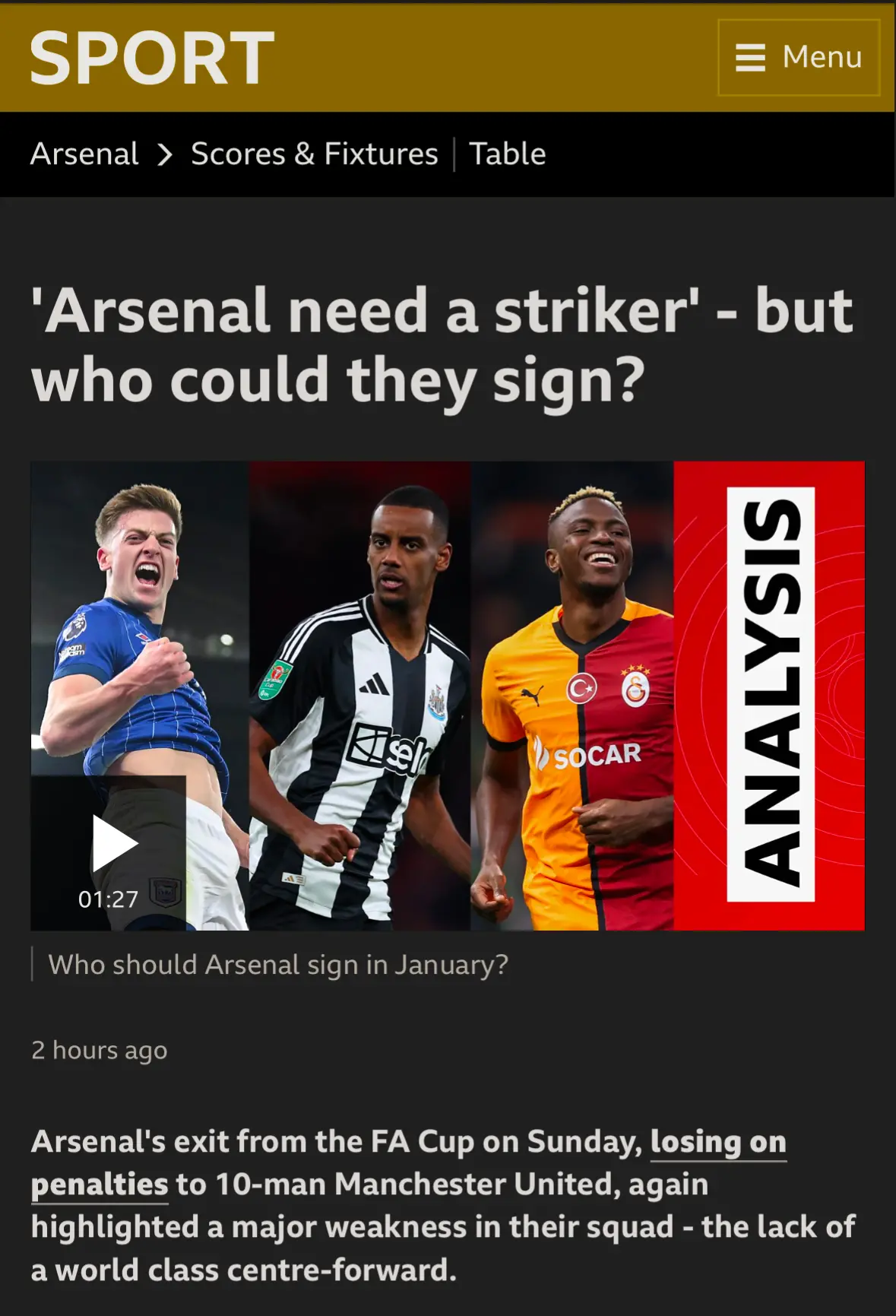
Task: Open the 'losing on penalties' link
Action: pyautogui.click(x=408, y=1163)
